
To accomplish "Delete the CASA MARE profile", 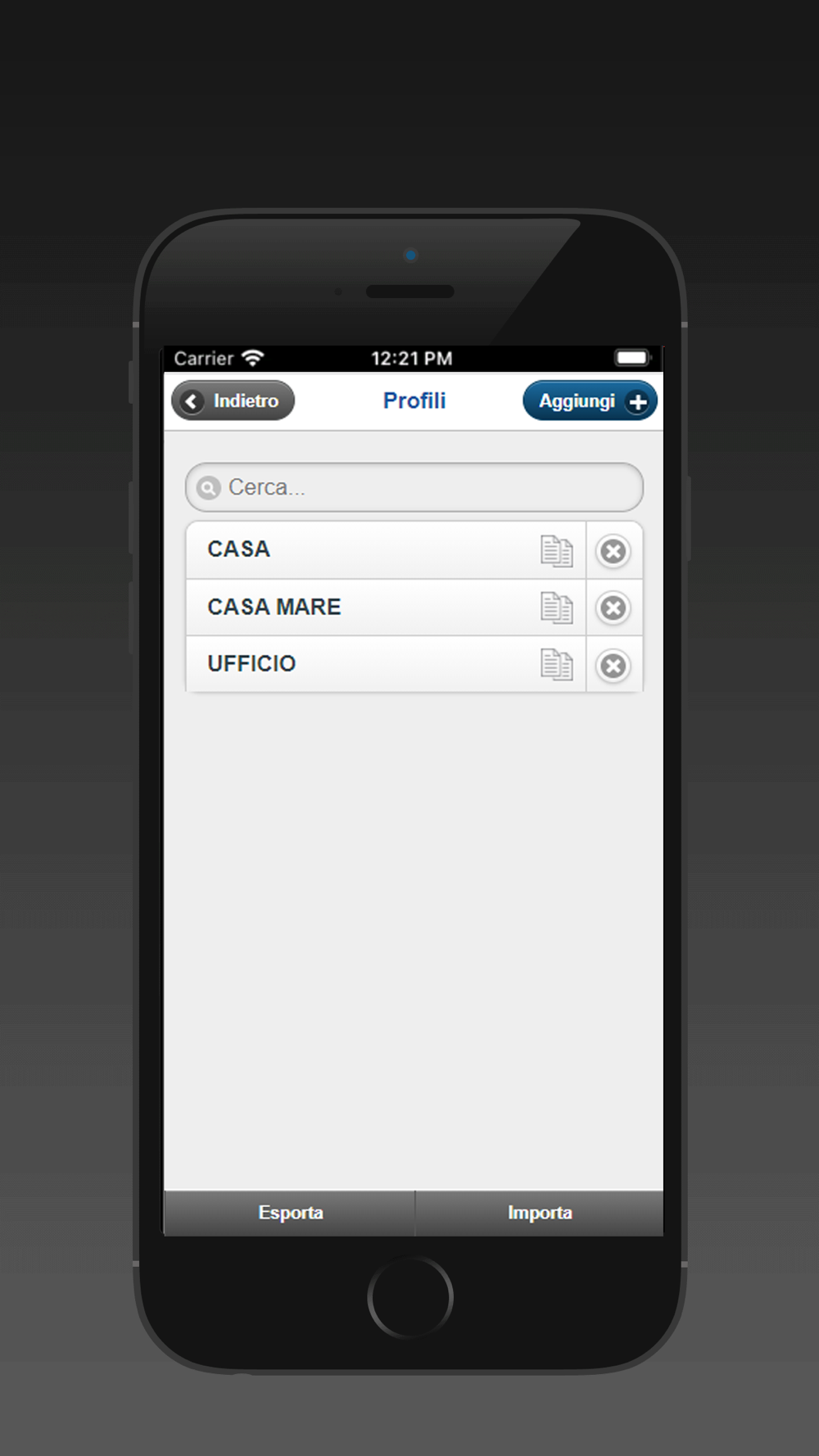I will tap(613, 608).
